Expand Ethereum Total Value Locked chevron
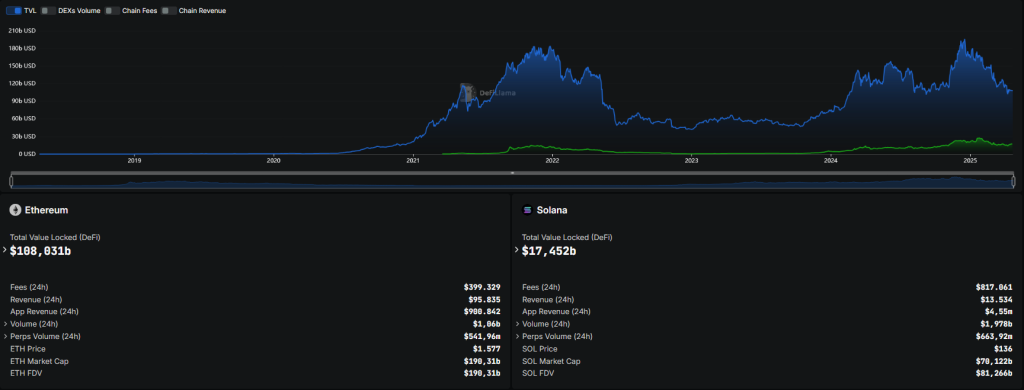This screenshot has height=390, width=1024. tap(5, 250)
